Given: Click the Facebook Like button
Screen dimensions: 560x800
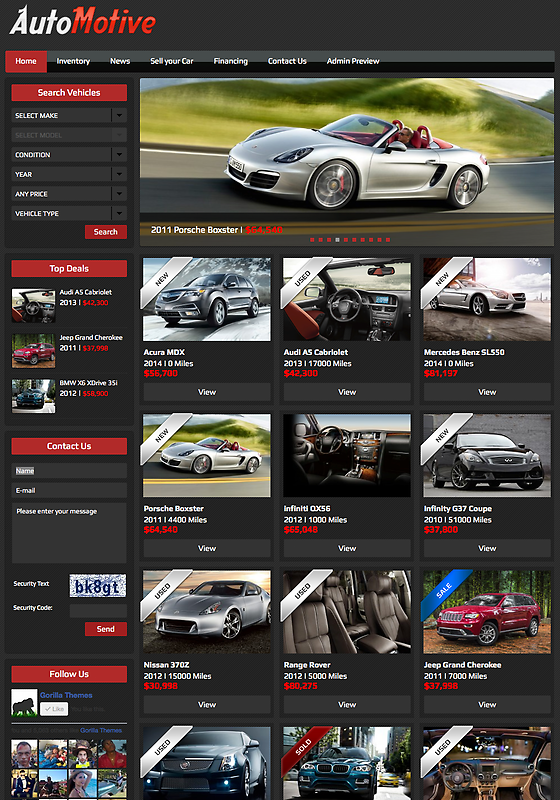Looking at the screenshot, I should tap(54, 709).
